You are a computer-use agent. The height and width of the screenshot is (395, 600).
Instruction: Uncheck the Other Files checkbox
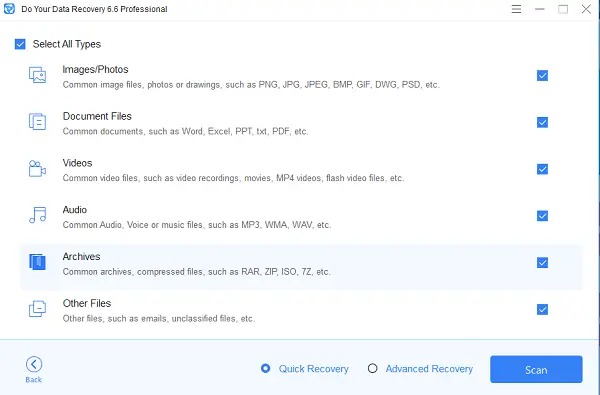(x=542, y=309)
